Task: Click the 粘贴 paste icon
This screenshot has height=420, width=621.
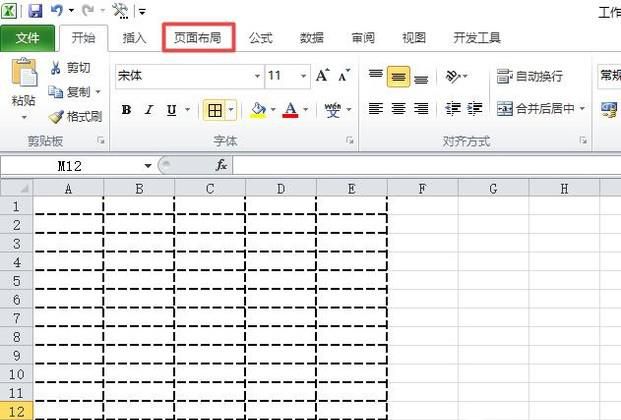Action: coord(24,73)
